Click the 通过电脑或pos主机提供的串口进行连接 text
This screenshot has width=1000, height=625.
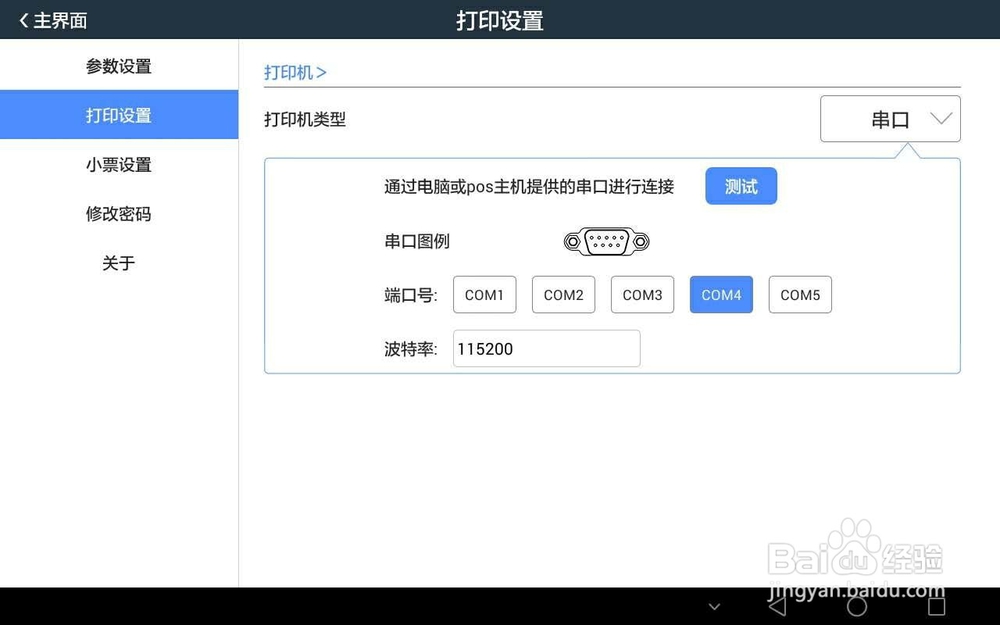(x=529, y=186)
